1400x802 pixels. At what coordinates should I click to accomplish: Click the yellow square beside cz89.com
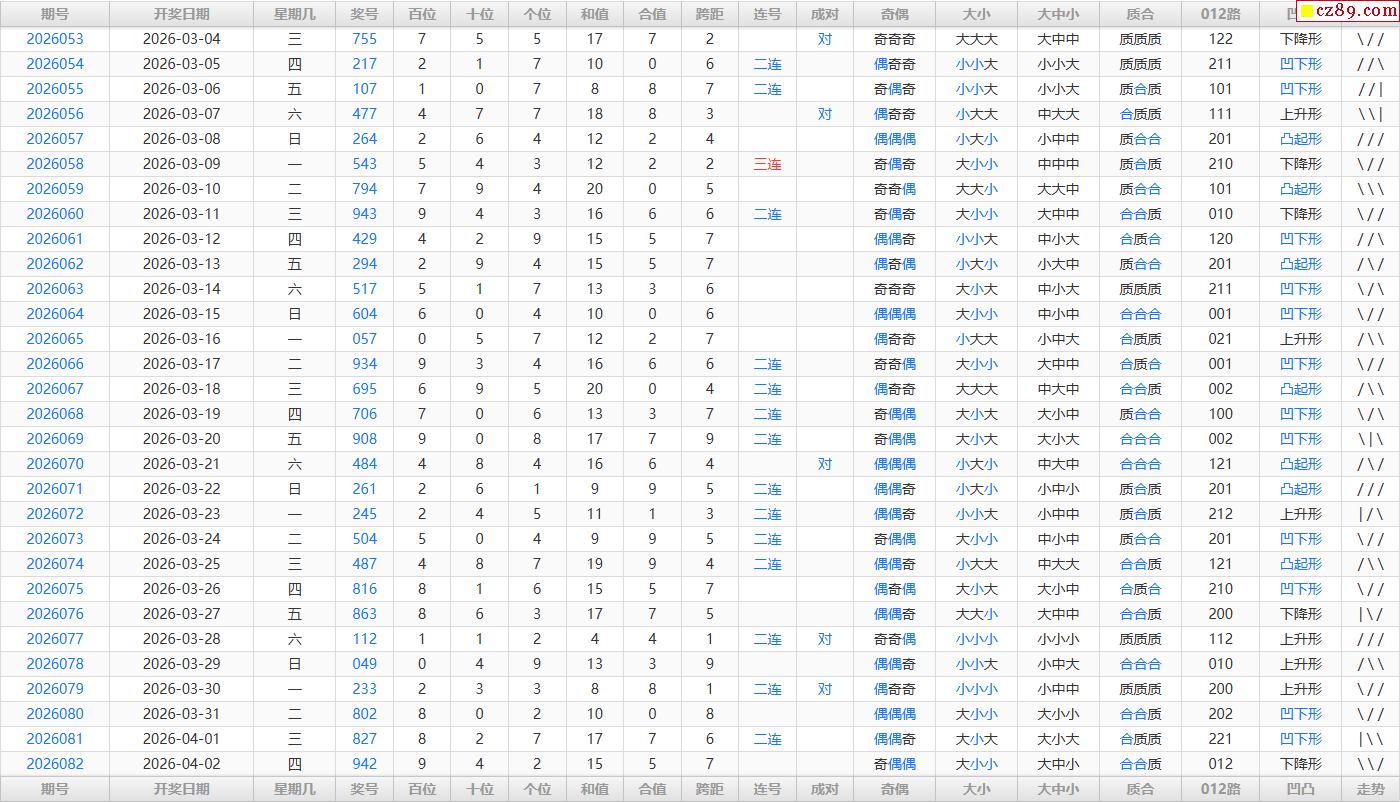1306,12
